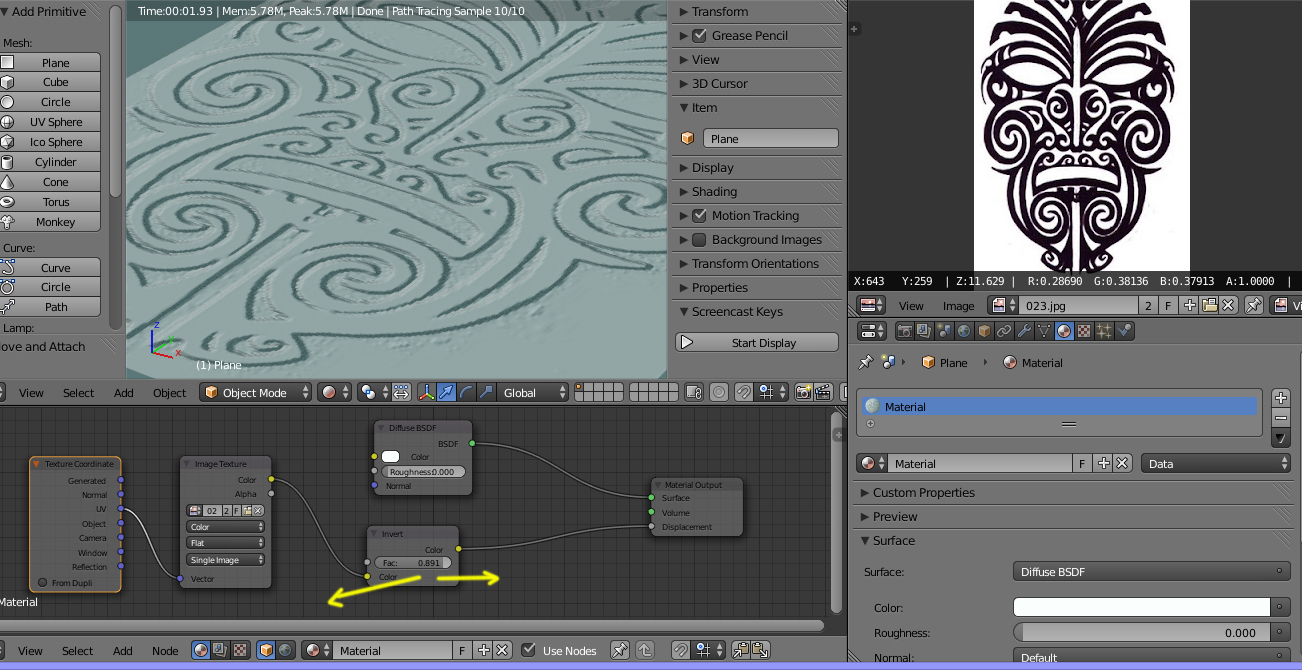Image resolution: width=1302 pixels, height=670 pixels.
Task: Click the Object Constraints chain icon
Action: tap(1005, 331)
